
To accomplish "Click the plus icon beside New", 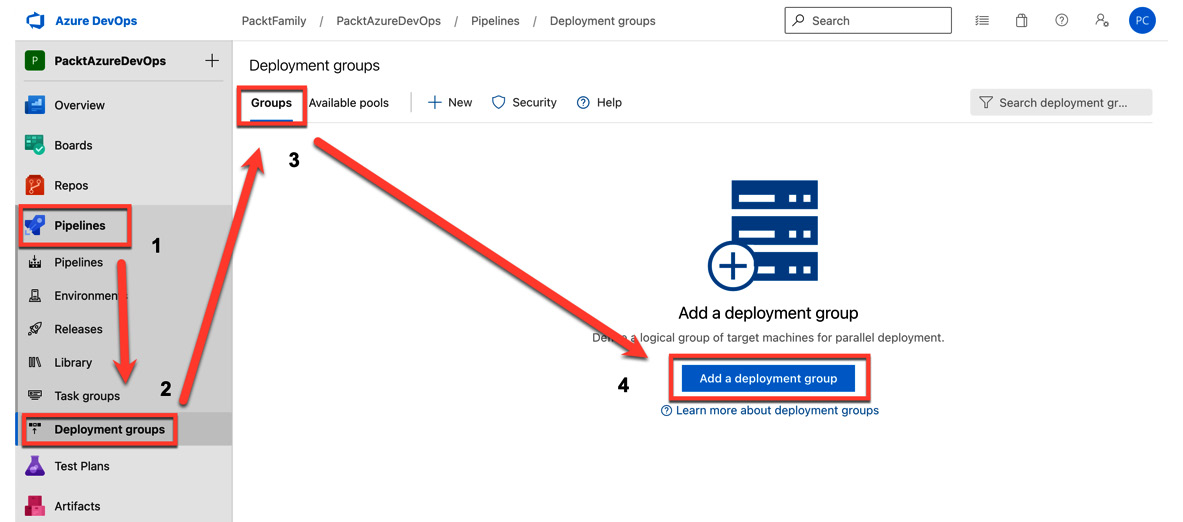I will [x=435, y=103].
